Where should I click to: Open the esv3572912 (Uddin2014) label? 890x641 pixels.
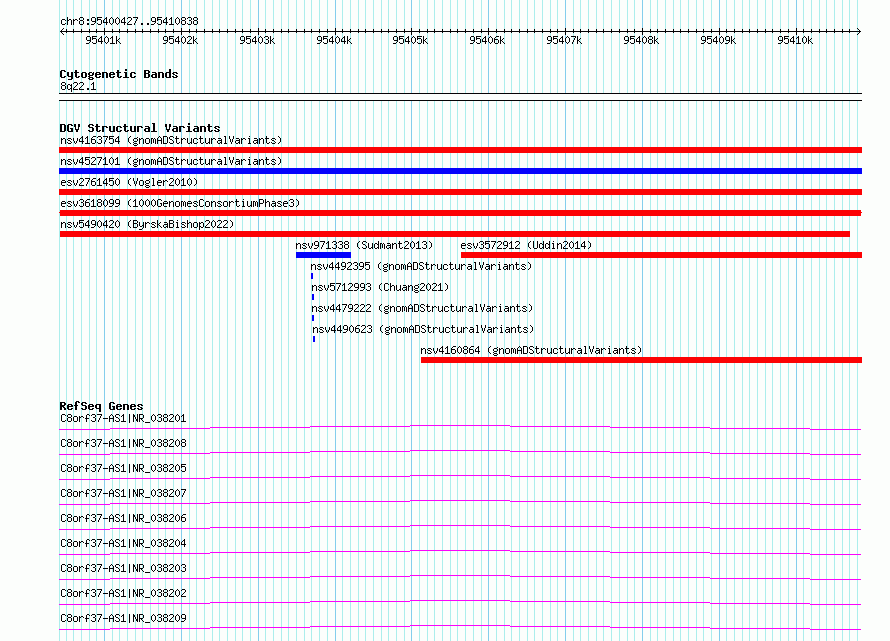coord(526,245)
